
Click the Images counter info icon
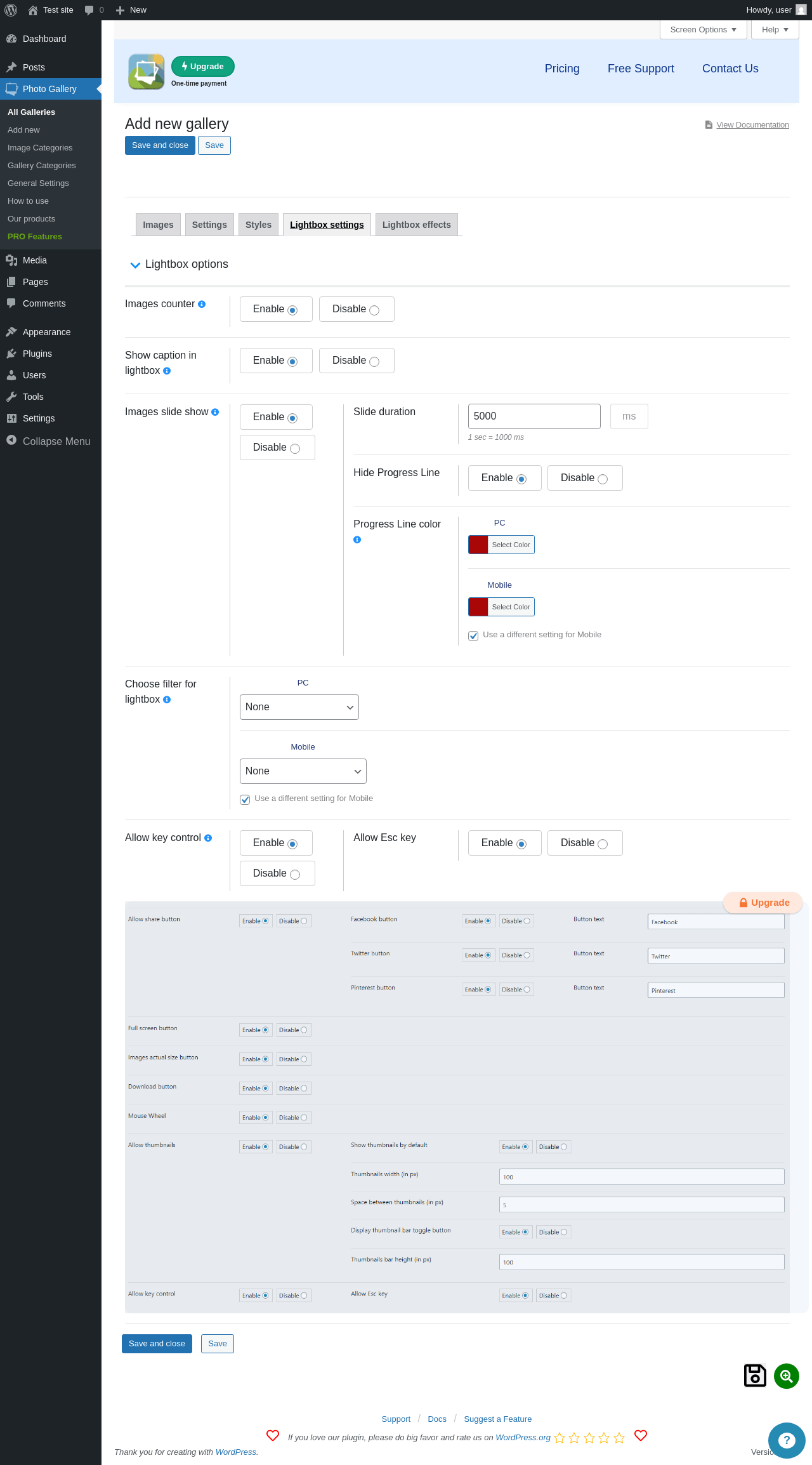tap(202, 304)
